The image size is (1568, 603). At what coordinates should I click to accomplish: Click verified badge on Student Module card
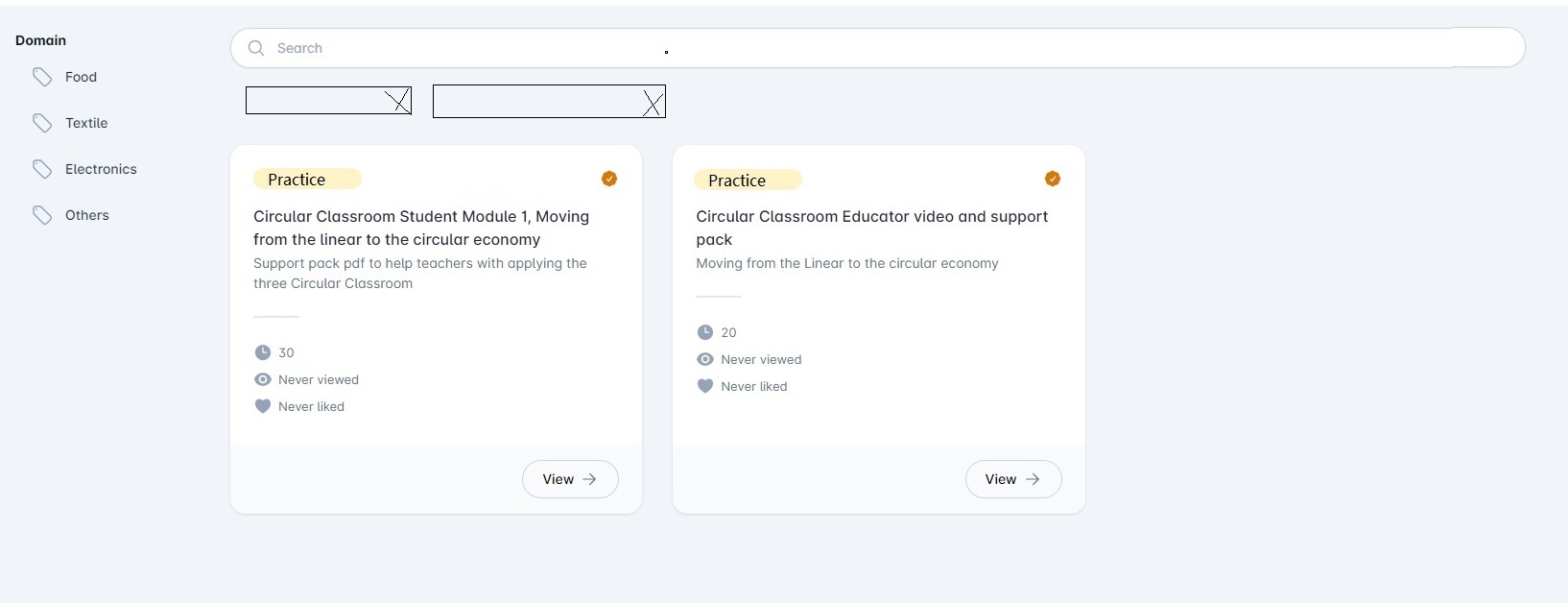[x=609, y=179]
